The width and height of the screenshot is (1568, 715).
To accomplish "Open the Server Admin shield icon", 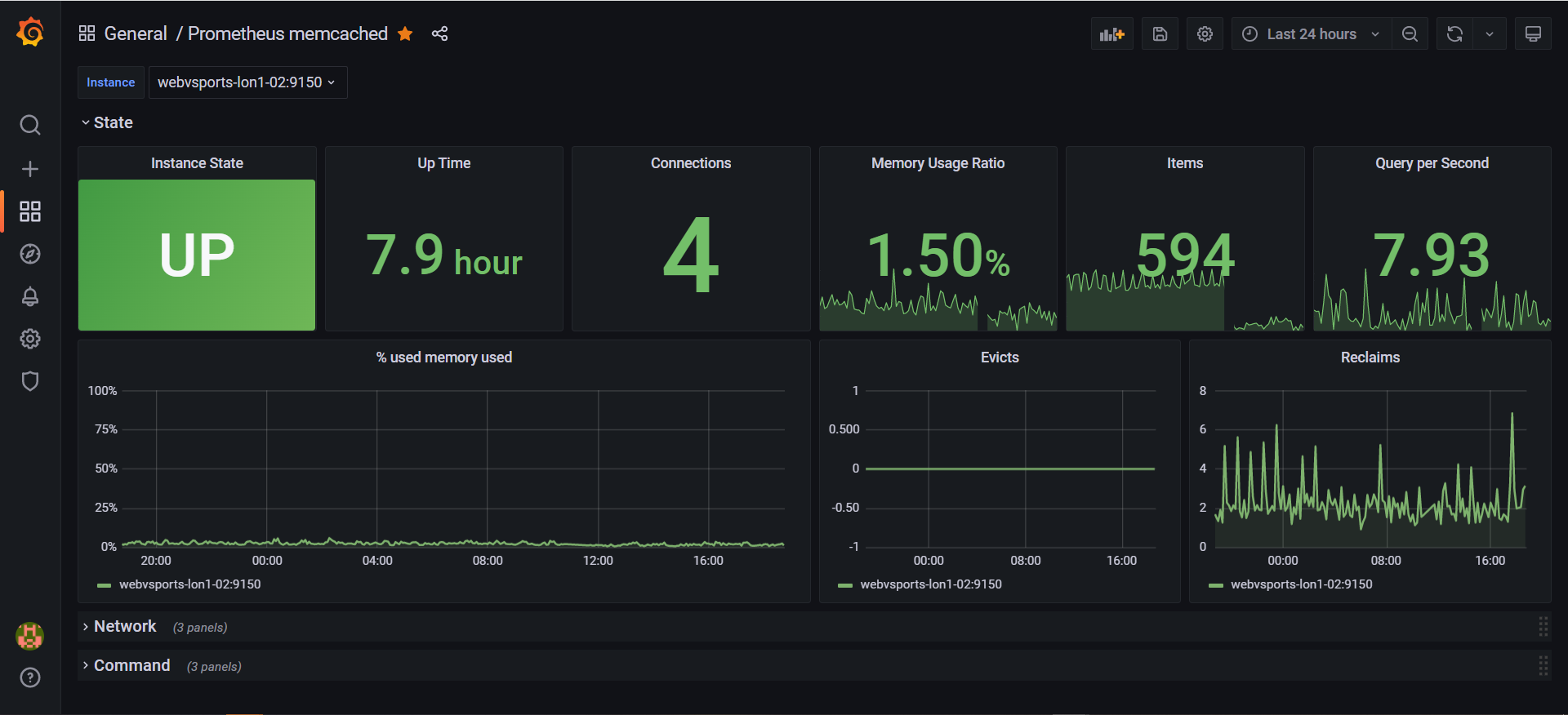I will click(x=30, y=381).
